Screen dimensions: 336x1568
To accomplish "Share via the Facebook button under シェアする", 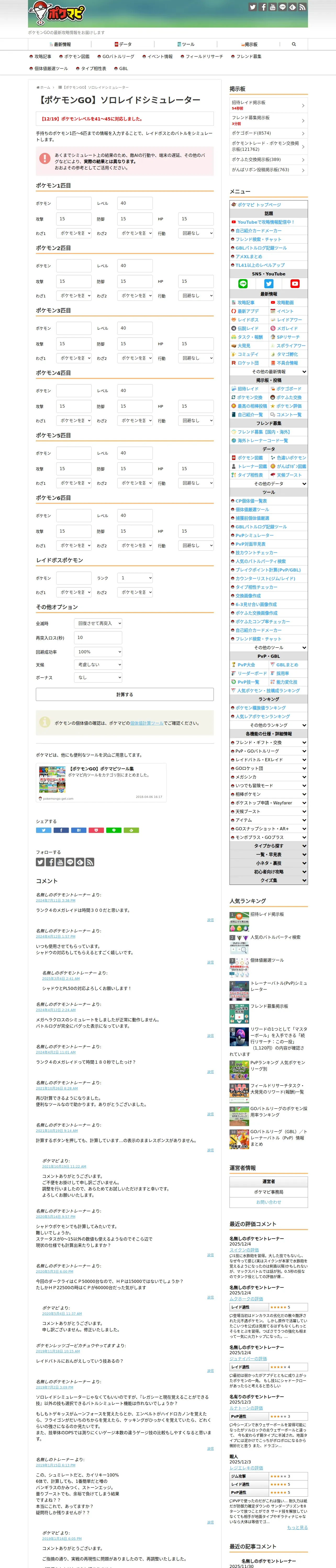I will click(x=61, y=830).
